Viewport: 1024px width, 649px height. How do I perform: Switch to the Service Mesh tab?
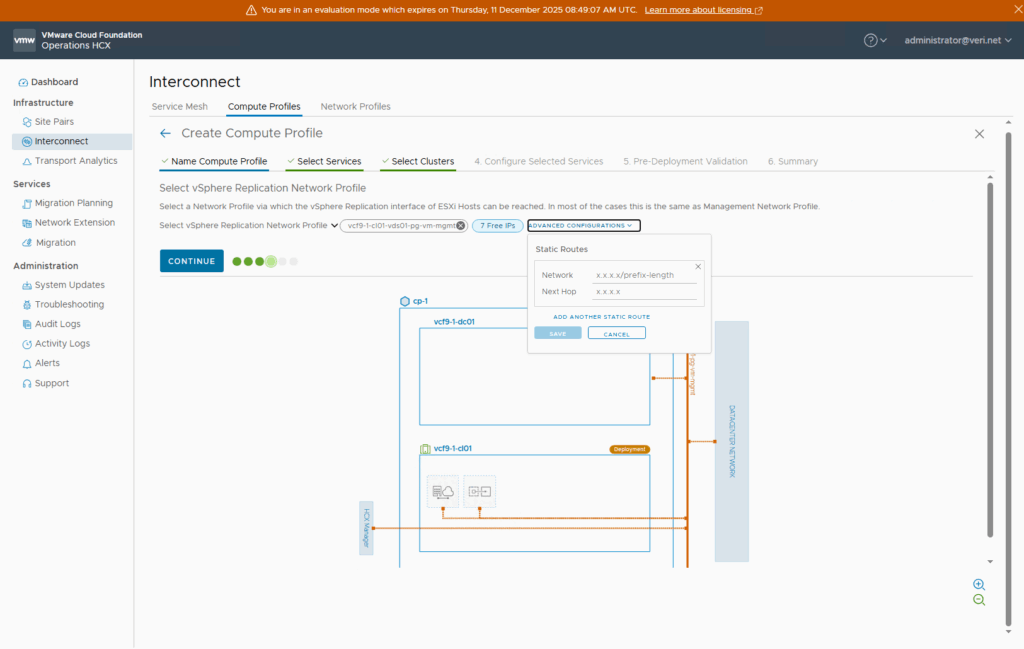[179, 106]
